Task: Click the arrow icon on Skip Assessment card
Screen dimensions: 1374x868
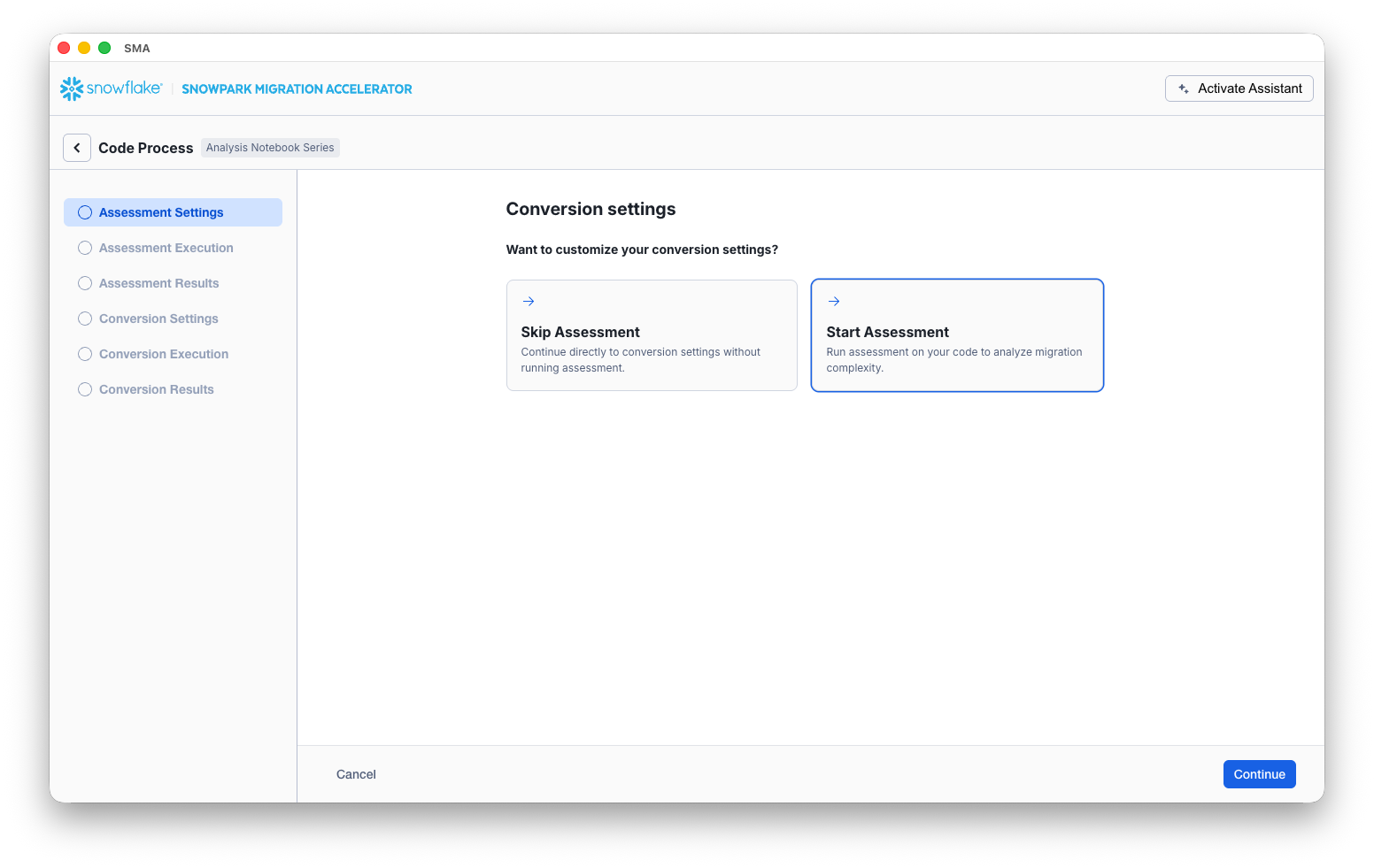Action: 529,302
